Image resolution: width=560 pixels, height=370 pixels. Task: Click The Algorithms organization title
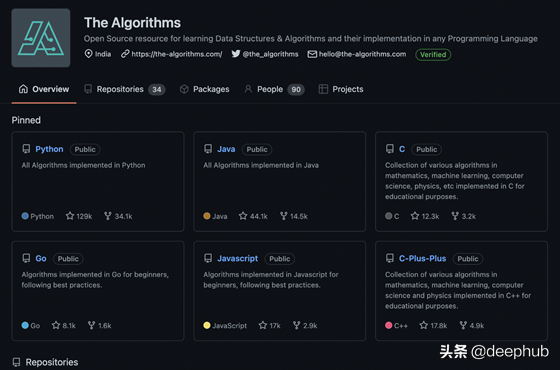[132, 22]
